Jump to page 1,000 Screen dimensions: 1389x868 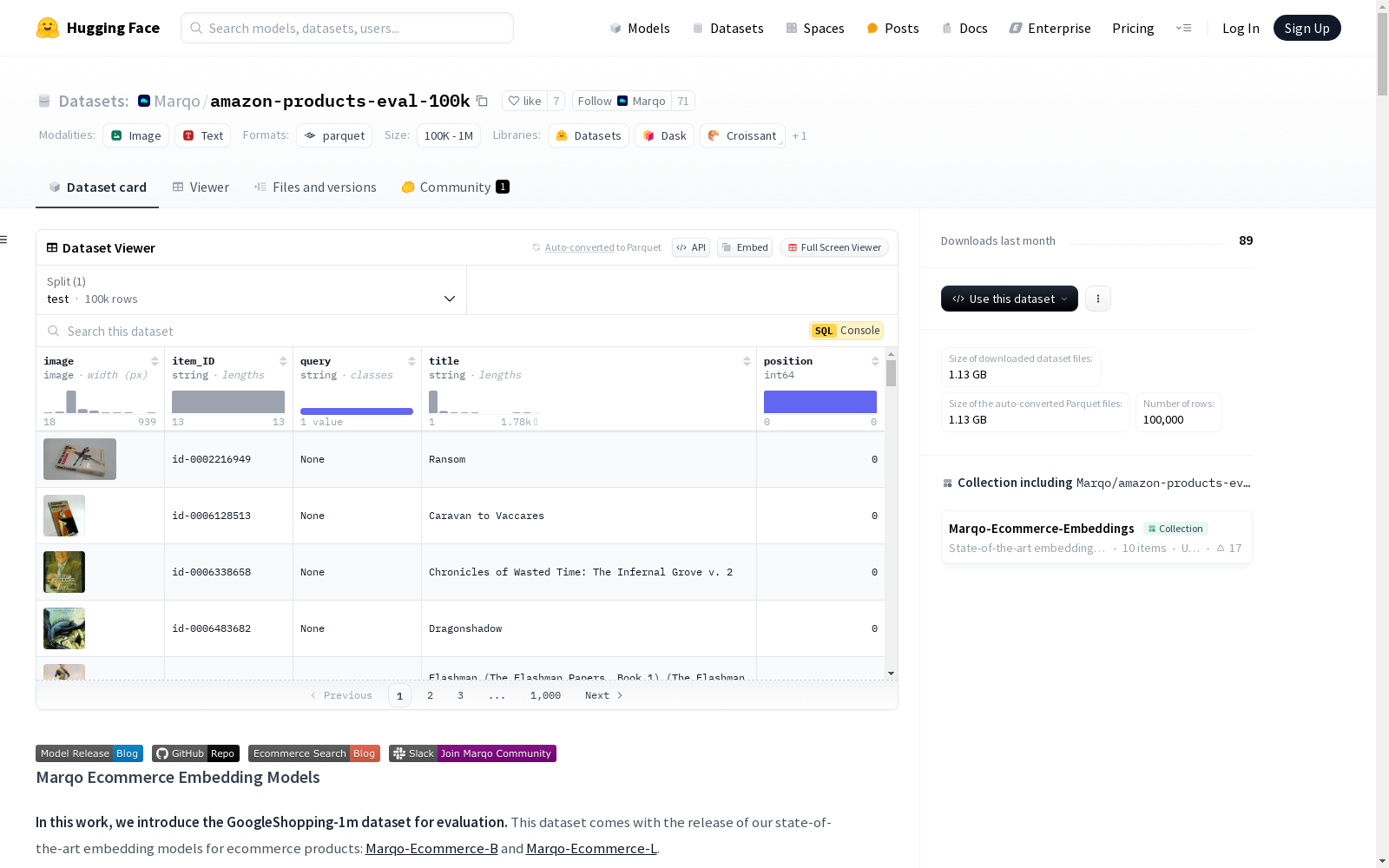(x=545, y=695)
